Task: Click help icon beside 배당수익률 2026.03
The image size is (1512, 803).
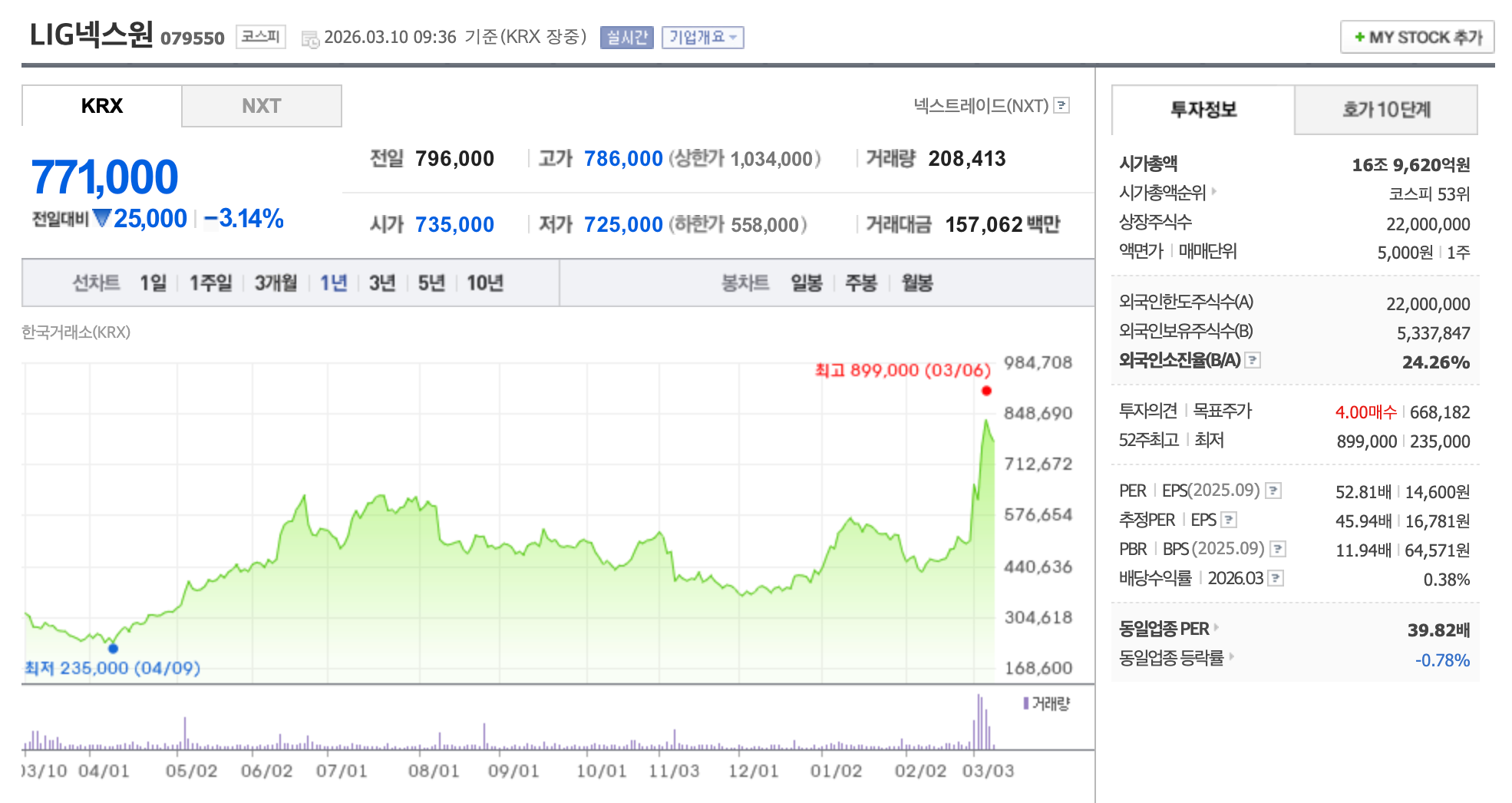Action: point(1276,578)
